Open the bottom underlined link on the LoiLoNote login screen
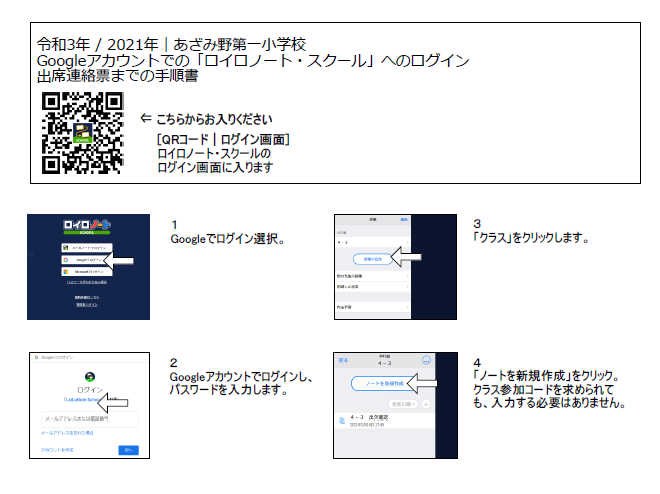Image resolution: width=660 pixels, height=494 pixels. coord(87,305)
